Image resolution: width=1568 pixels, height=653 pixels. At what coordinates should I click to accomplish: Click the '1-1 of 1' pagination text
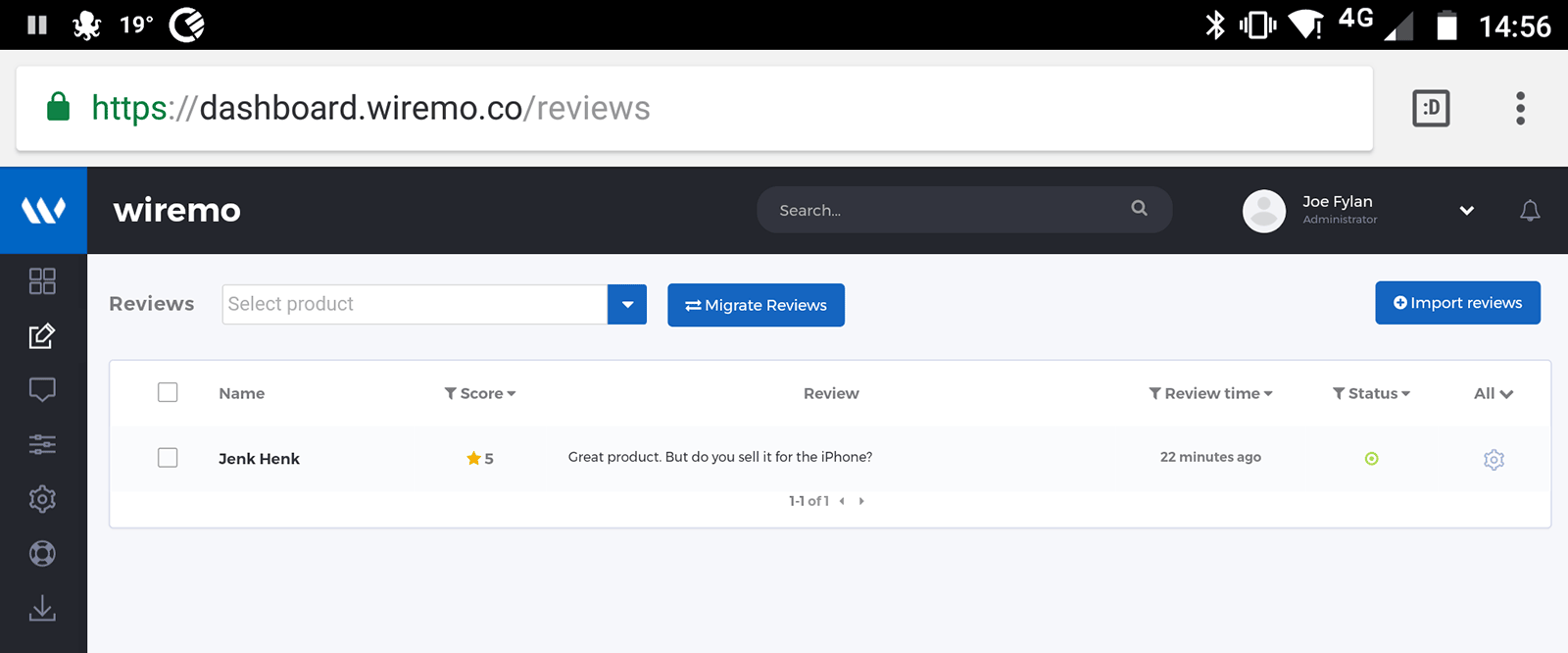click(x=808, y=501)
